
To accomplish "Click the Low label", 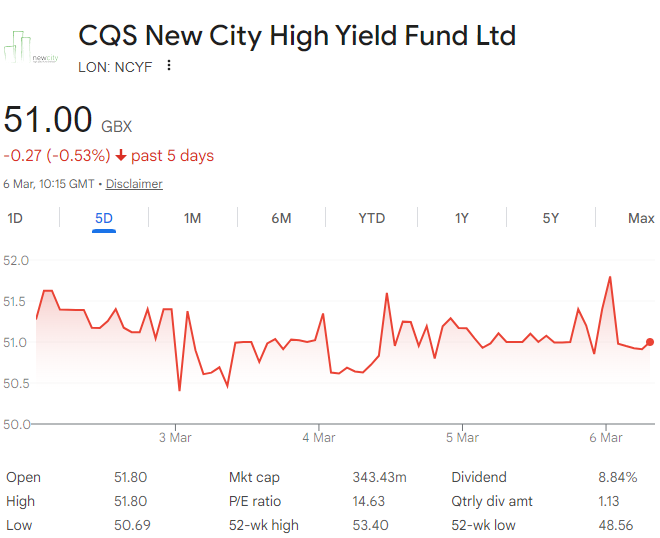I will click(19, 525).
